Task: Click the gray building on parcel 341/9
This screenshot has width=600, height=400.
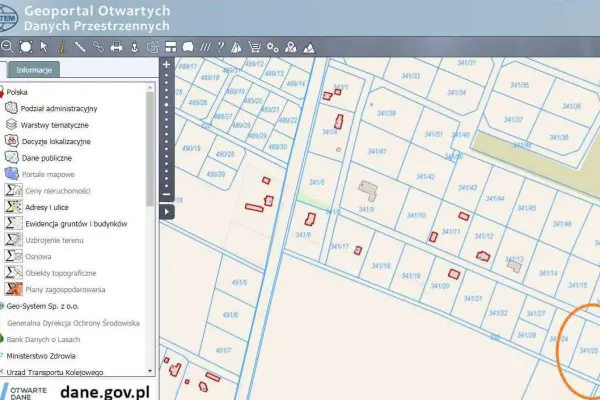Action: click(x=368, y=191)
